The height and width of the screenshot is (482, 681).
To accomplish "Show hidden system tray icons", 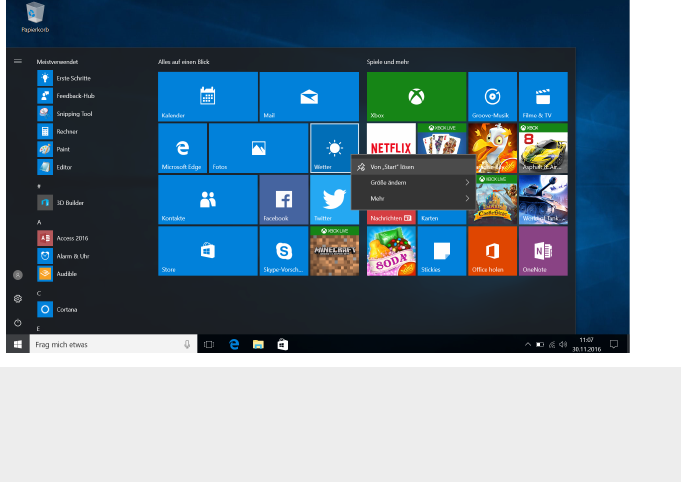I will tap(528, 344).
